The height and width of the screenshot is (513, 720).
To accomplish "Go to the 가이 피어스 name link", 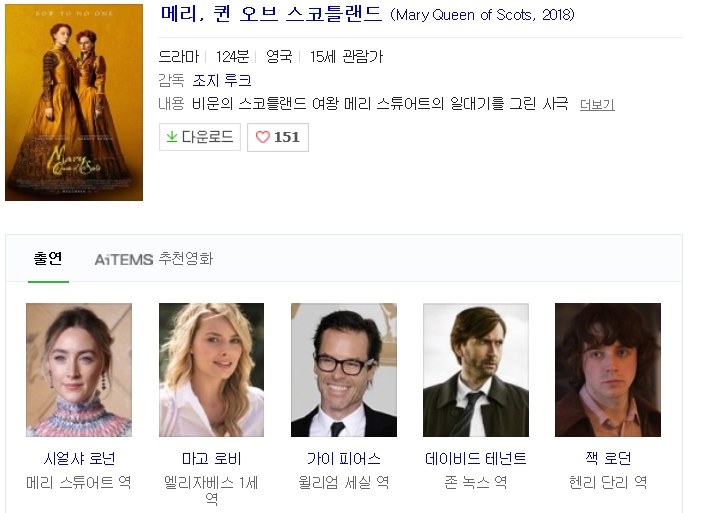I will tap(343, 459).
